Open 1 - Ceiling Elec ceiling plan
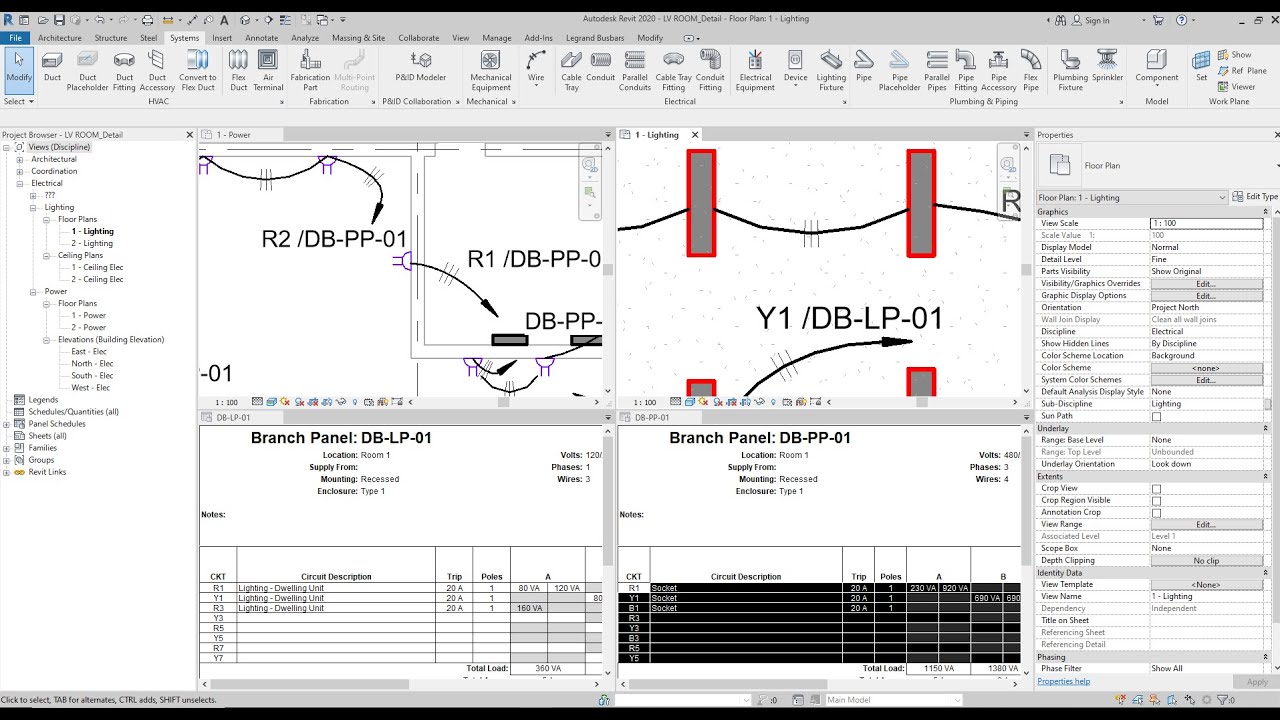This screenshot has height=720, width=1280. tap(97, 267)
